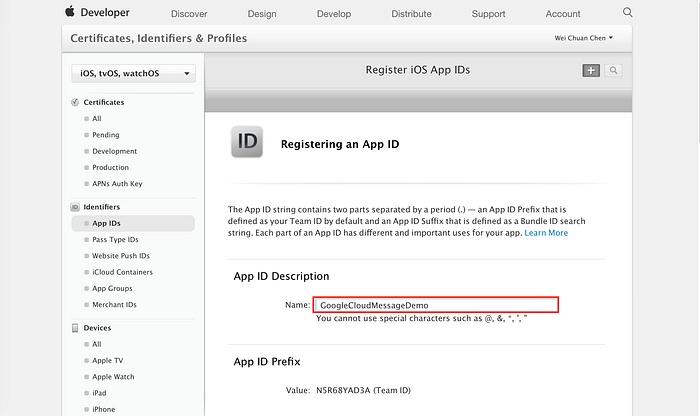Click the Certificates section heading

pos(104,102)
